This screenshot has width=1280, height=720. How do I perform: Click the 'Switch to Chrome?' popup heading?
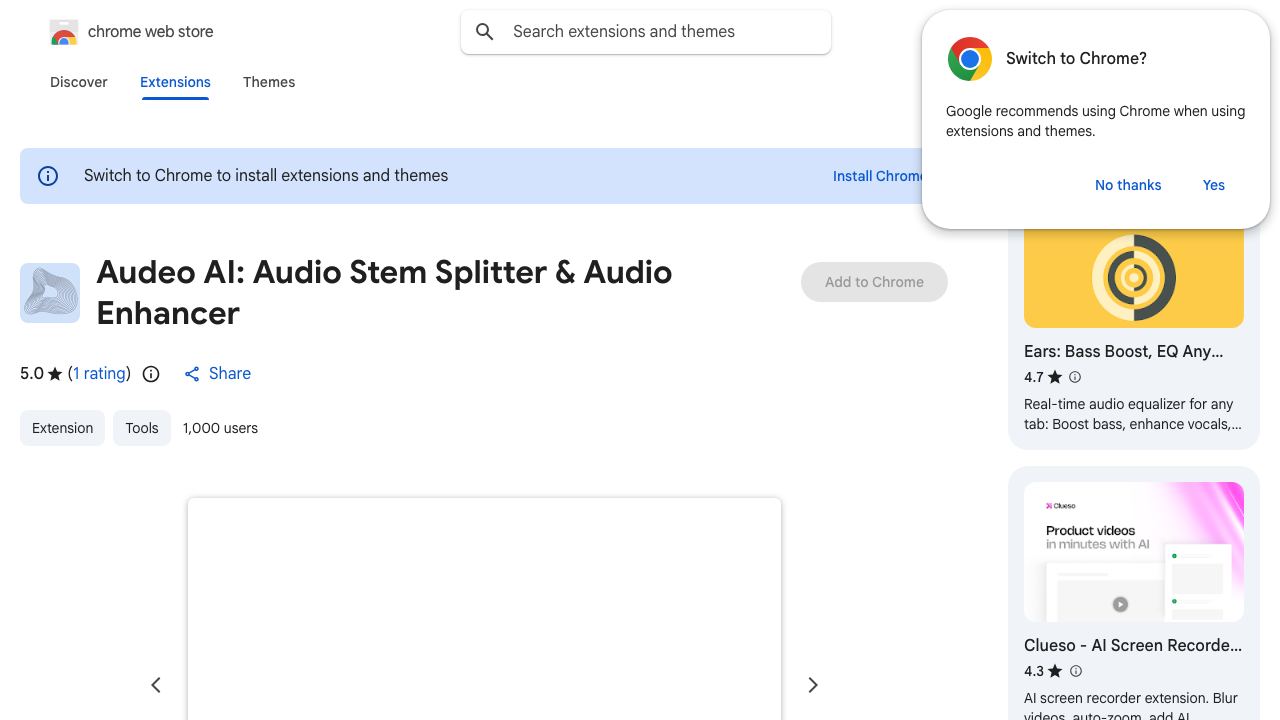tap(1076, 59)
